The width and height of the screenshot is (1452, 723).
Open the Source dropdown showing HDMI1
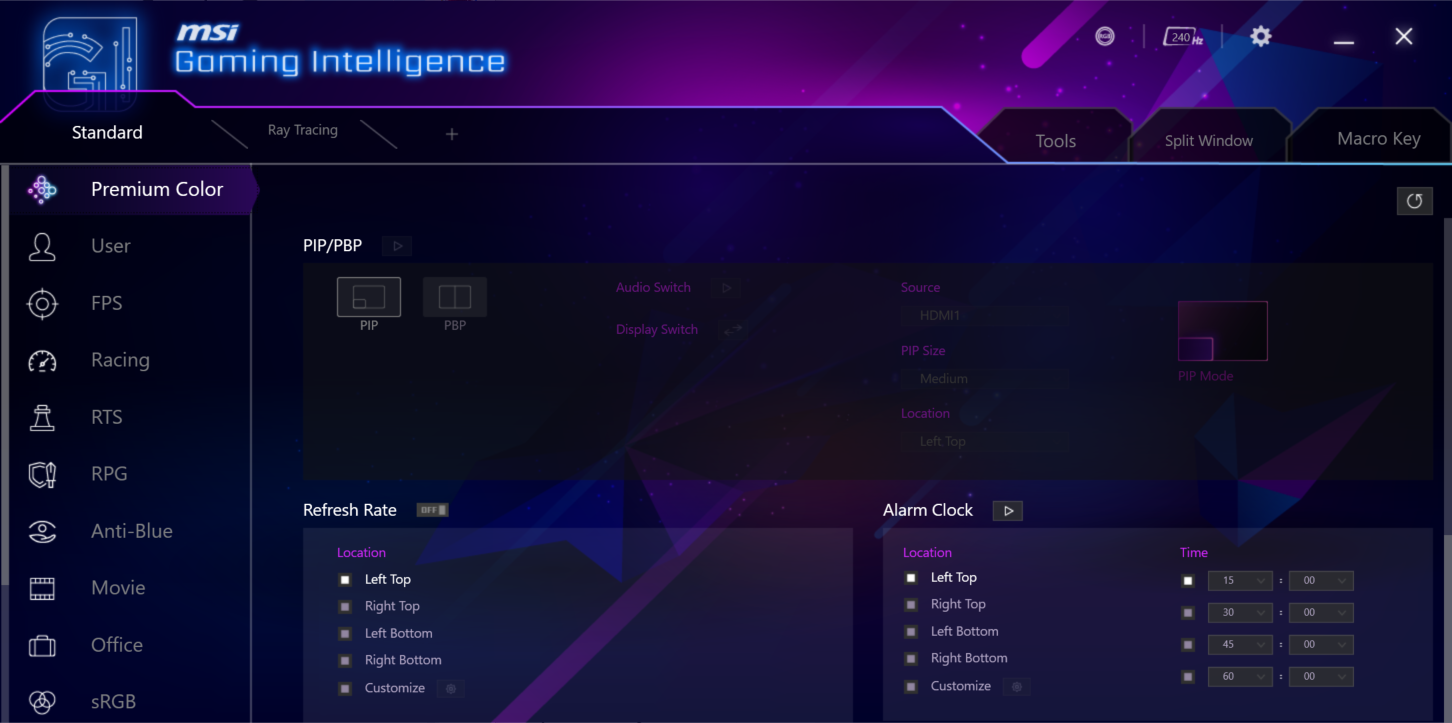coord(983,315)
